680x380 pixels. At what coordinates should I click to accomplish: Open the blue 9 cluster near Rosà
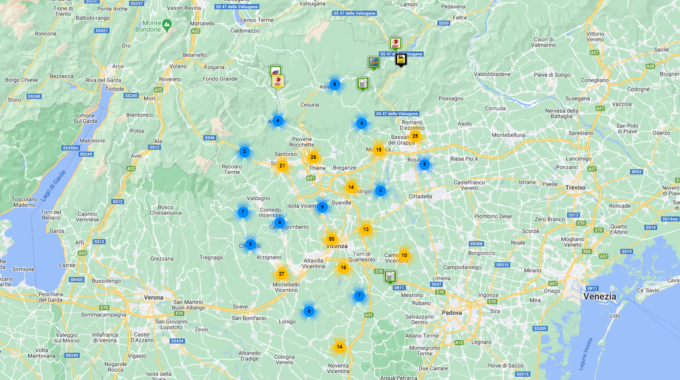pyautogui.click(x=425, y=164)
